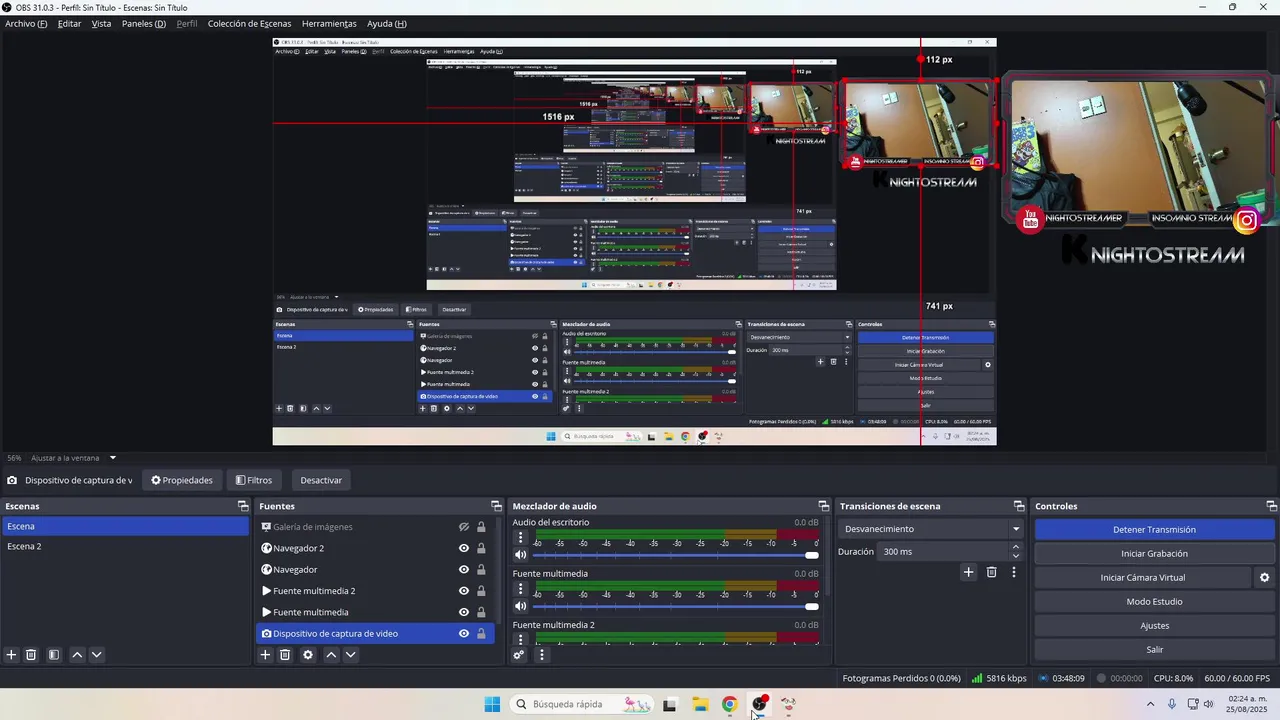The height and width of the screenshot is (720, 1280).
Task: Mute the Fuente multimedia audio channel
Action: tap(520, 606)
